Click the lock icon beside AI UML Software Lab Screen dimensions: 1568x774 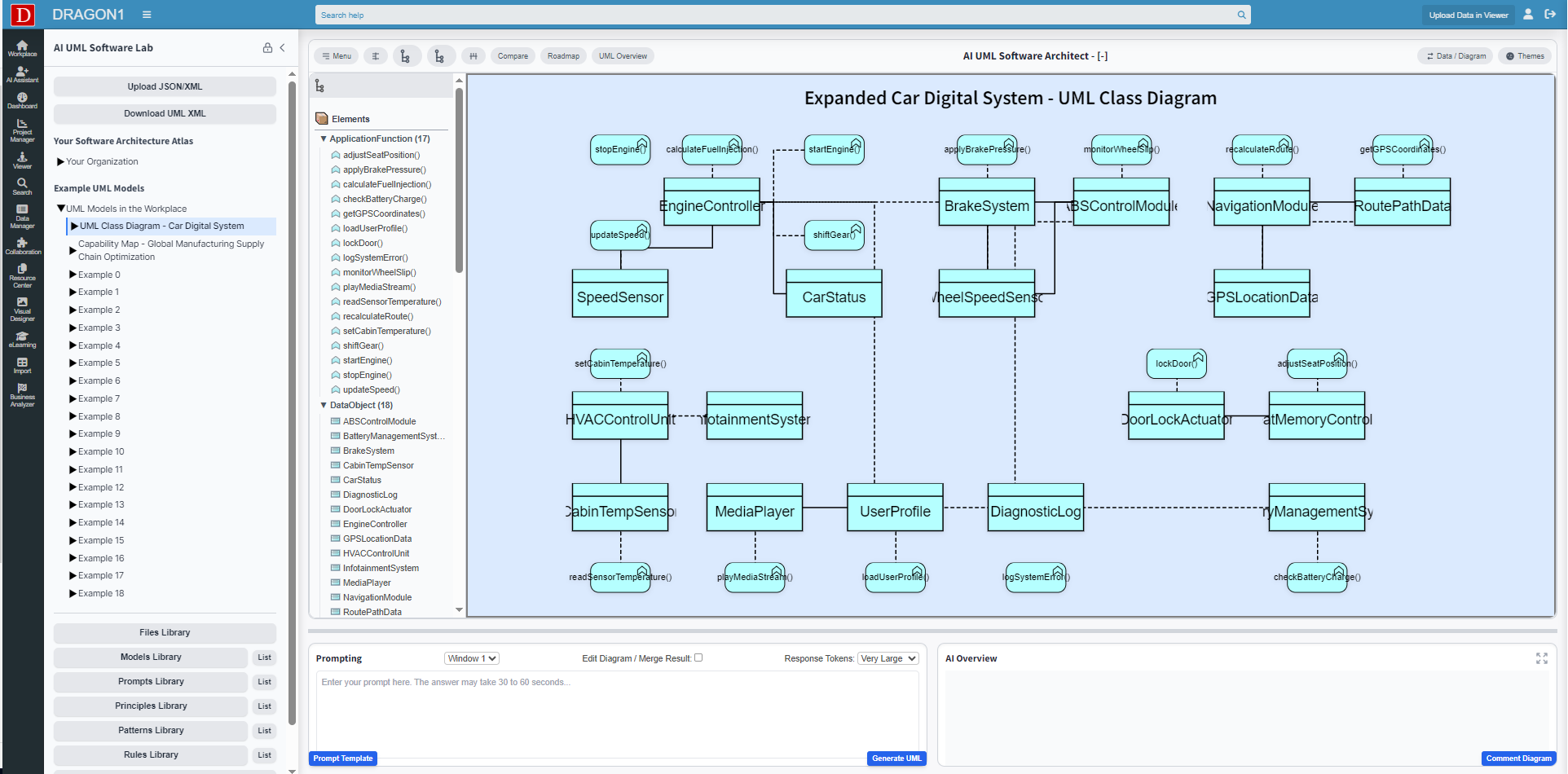(267, 48)
